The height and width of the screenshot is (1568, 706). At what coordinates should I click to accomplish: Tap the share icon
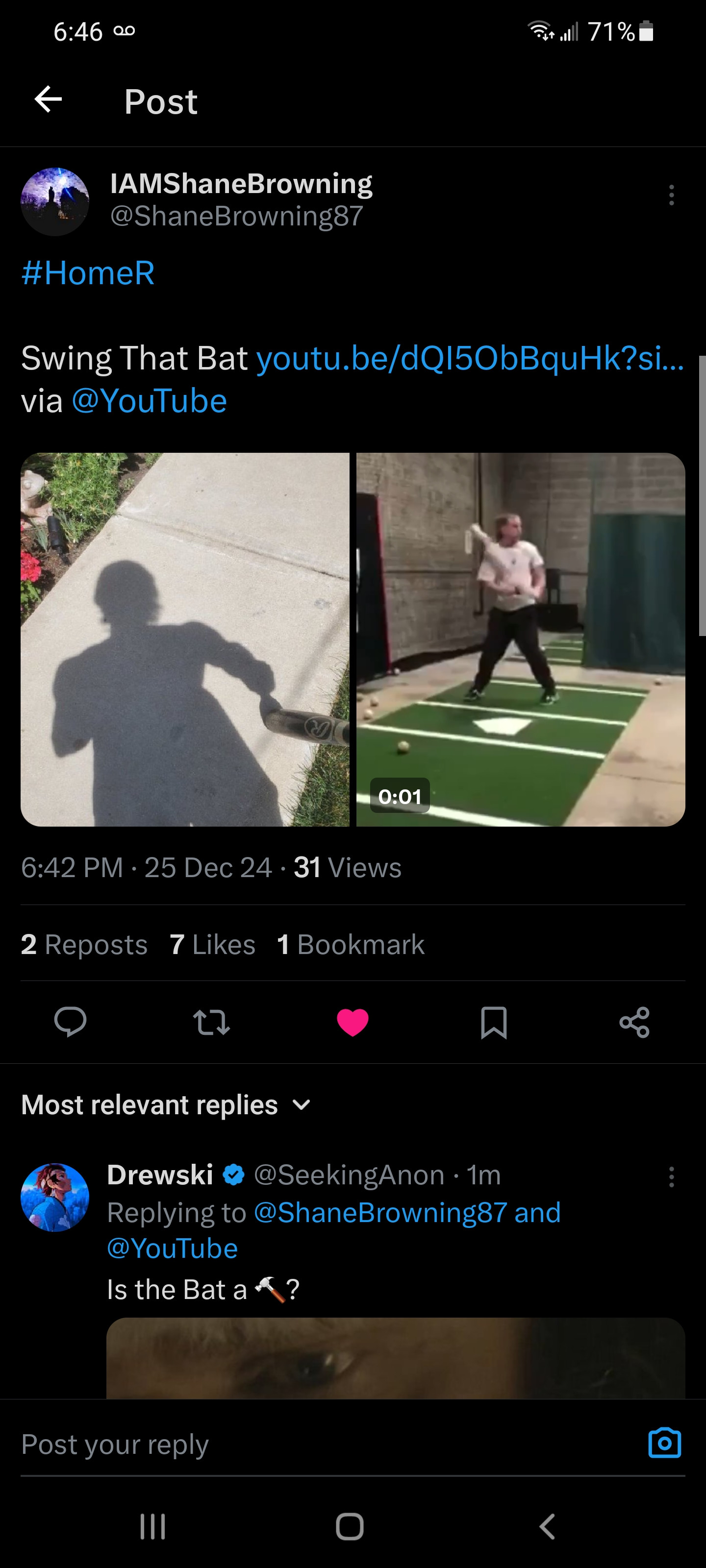coord(634,1022)
